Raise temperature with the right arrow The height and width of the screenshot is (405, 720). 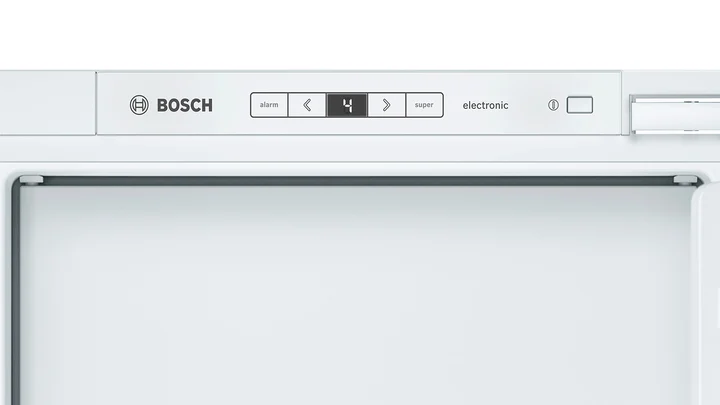[387, 105]
